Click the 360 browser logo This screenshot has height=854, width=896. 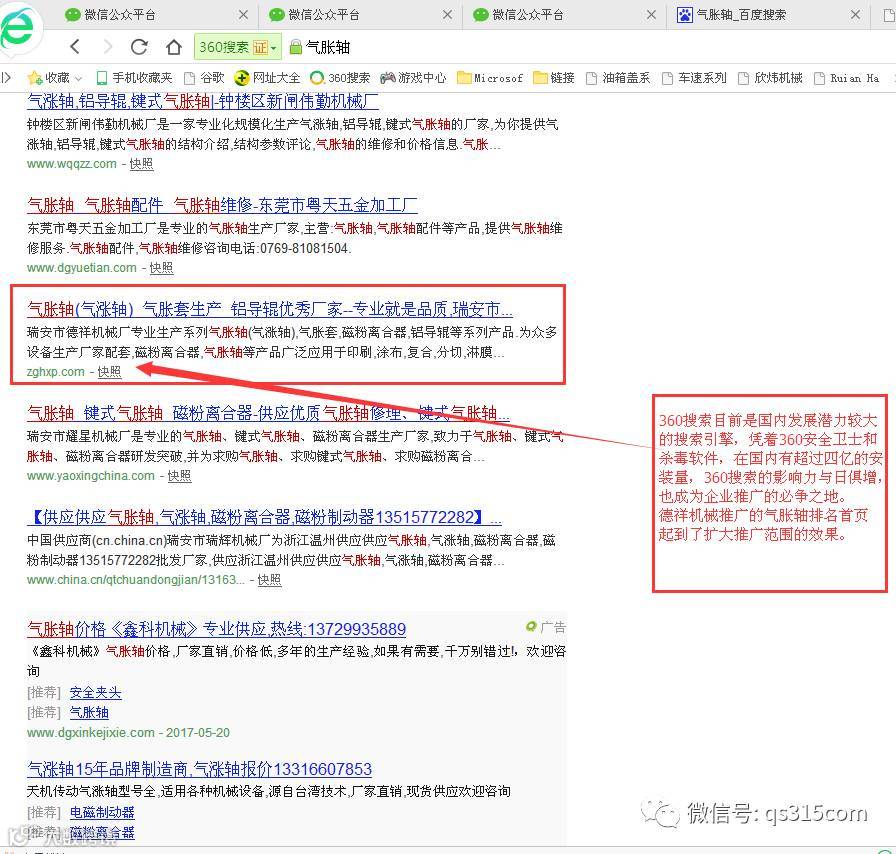point(19,27)
